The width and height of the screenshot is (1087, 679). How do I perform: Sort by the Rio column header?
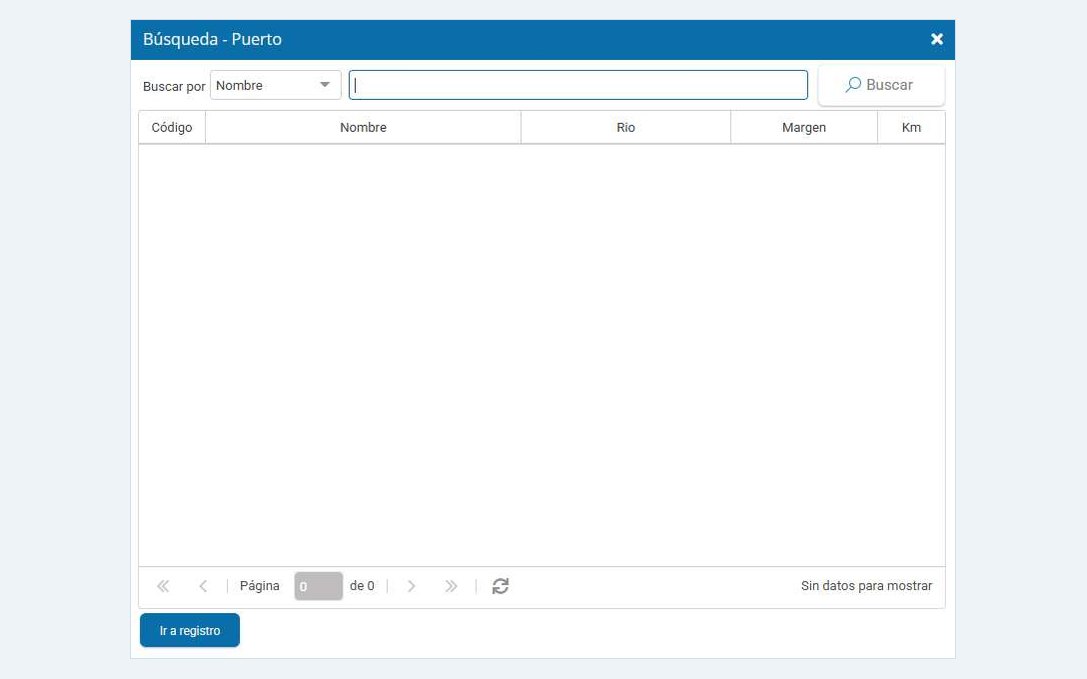point(625,128)
